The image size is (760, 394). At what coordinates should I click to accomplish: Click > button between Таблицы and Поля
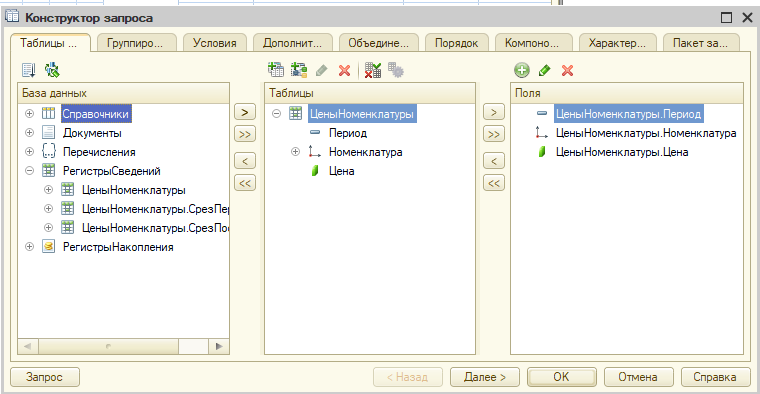(x=493, y=112)
